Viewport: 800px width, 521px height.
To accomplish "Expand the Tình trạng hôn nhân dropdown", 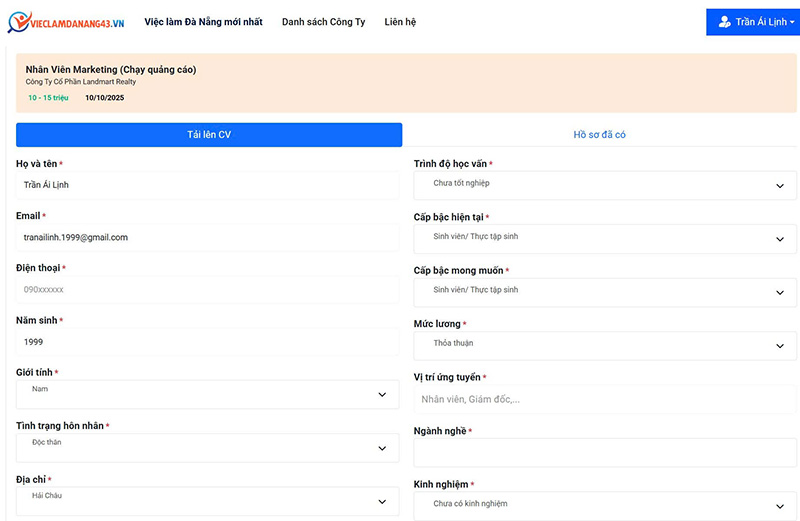I will [207, 447].
